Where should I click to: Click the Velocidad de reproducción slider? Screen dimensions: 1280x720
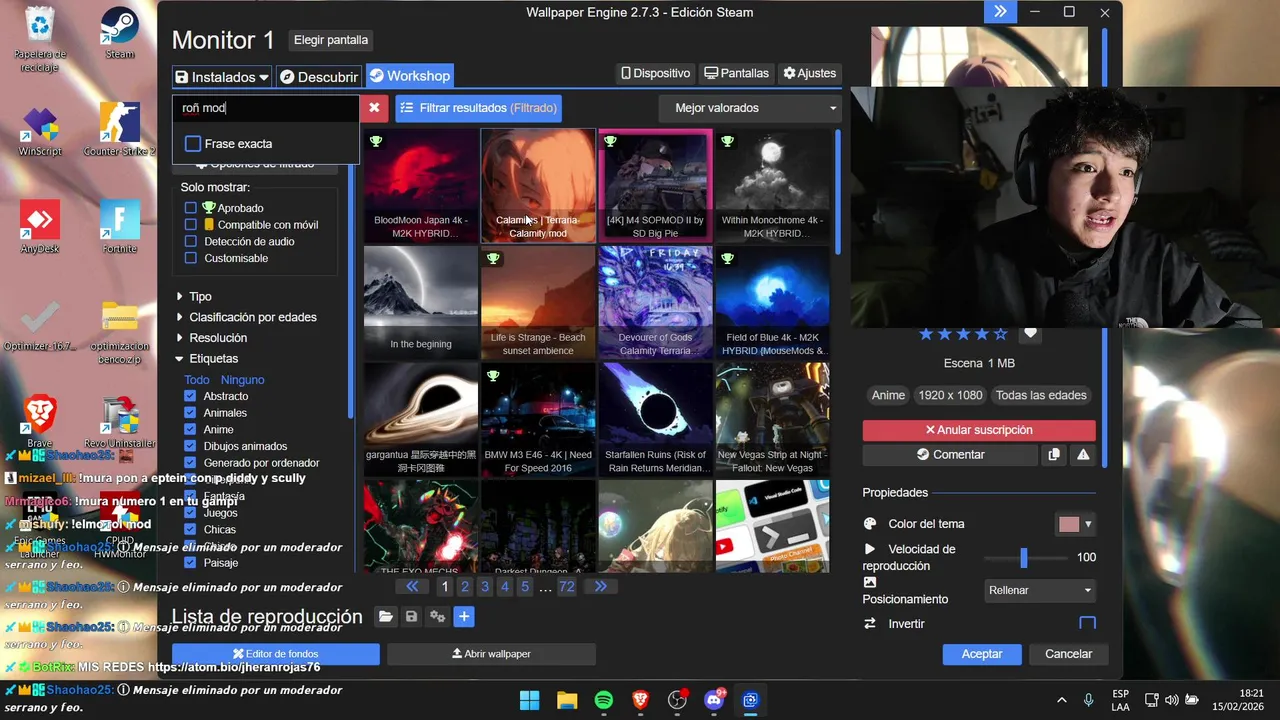tap(1024, 558)
